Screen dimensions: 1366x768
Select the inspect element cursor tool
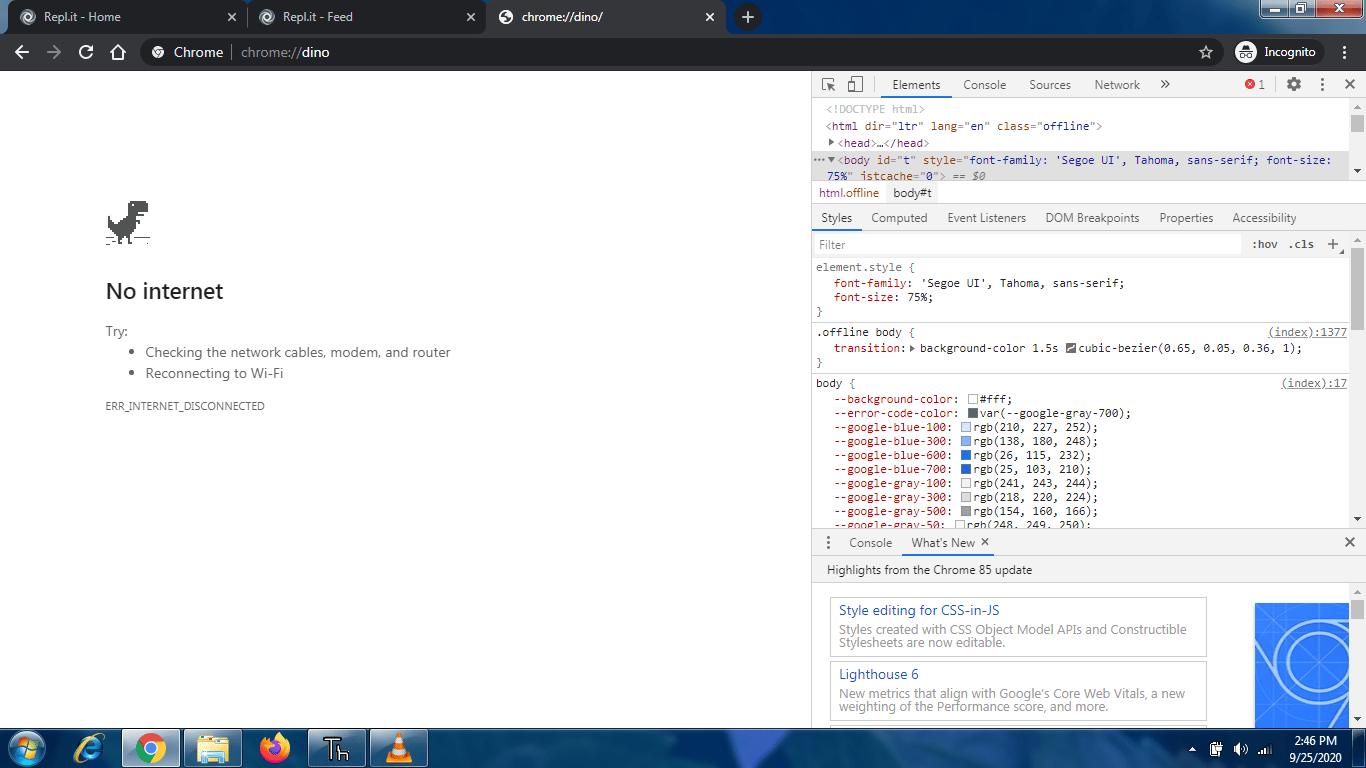click(x=828, y=85)
